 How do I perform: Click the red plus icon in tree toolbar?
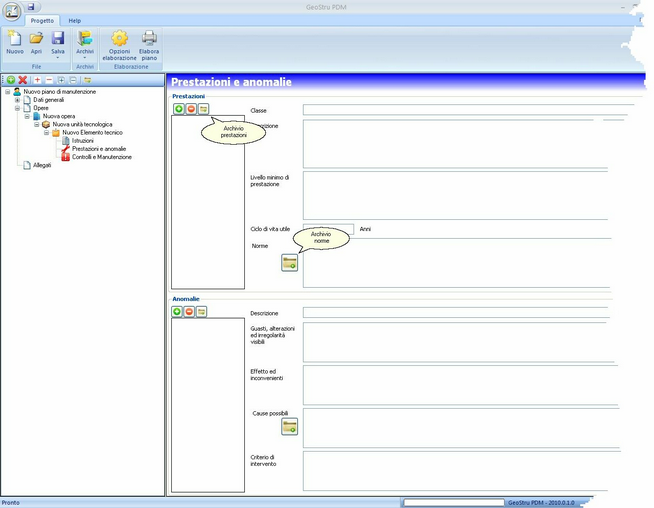38,80
